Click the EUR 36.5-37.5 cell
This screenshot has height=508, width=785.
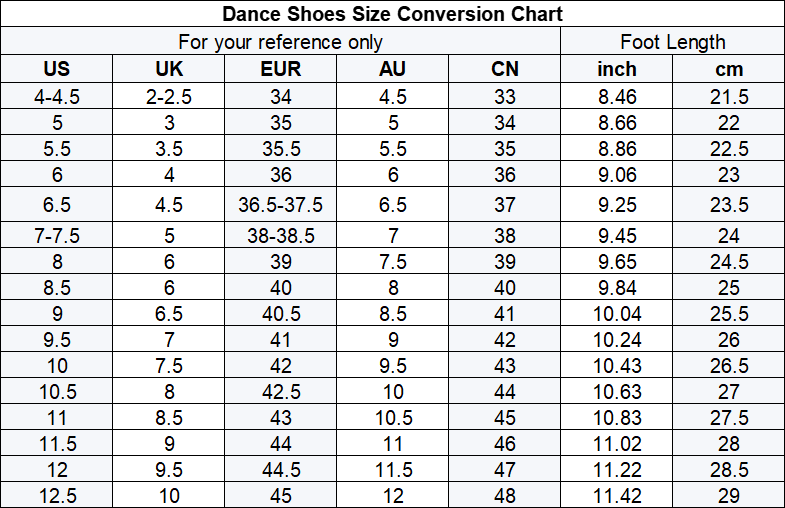[281, 205]
